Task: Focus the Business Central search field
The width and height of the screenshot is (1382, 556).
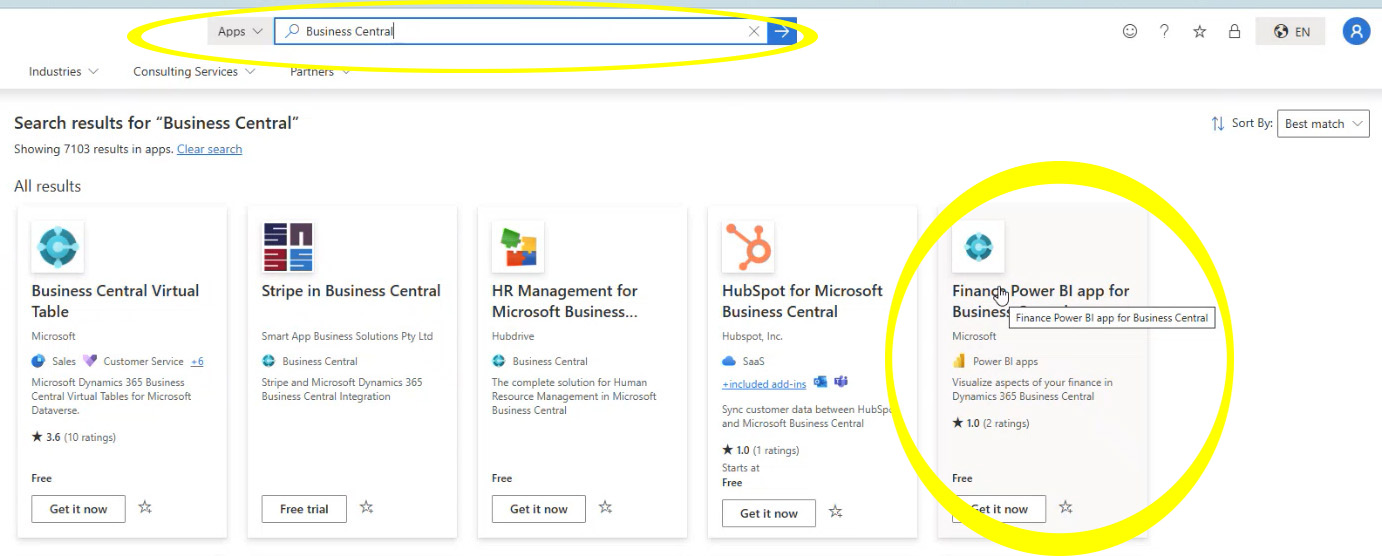Action: click(x=520, y=31)
